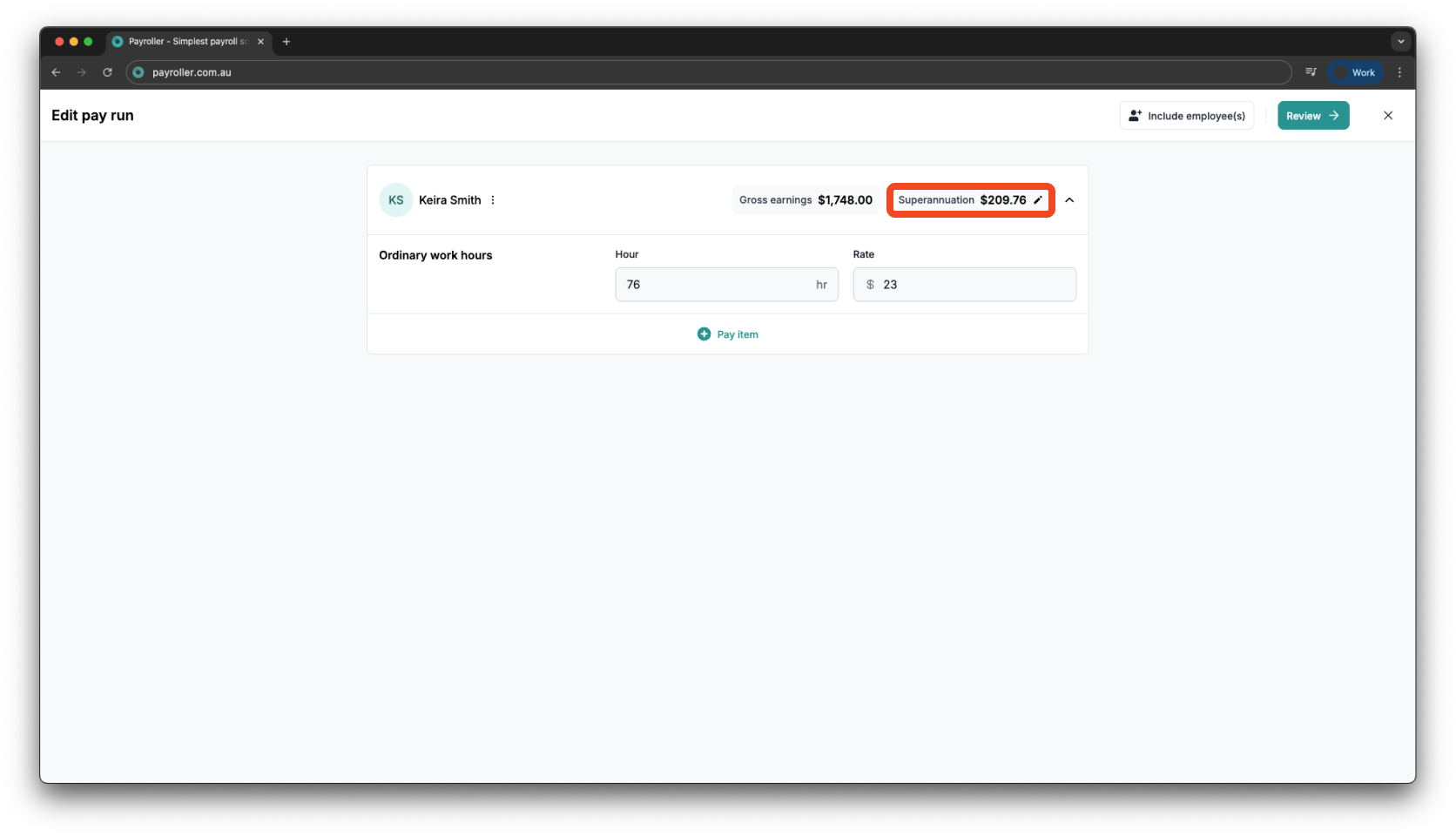
Task: Click the KS avatar for Keira Smith
Action: (x=395, y=200)
